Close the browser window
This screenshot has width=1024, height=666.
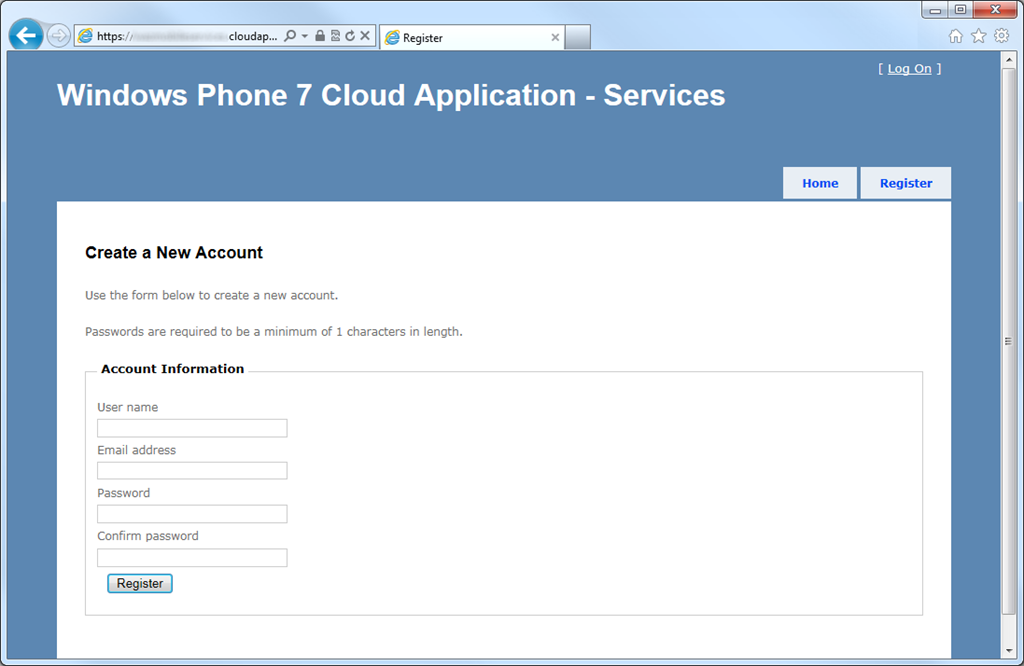(995, 10)
